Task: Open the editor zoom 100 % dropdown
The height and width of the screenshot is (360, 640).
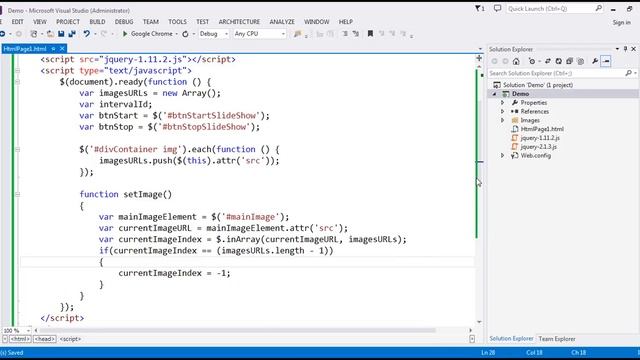Action: tap(28, 330)
